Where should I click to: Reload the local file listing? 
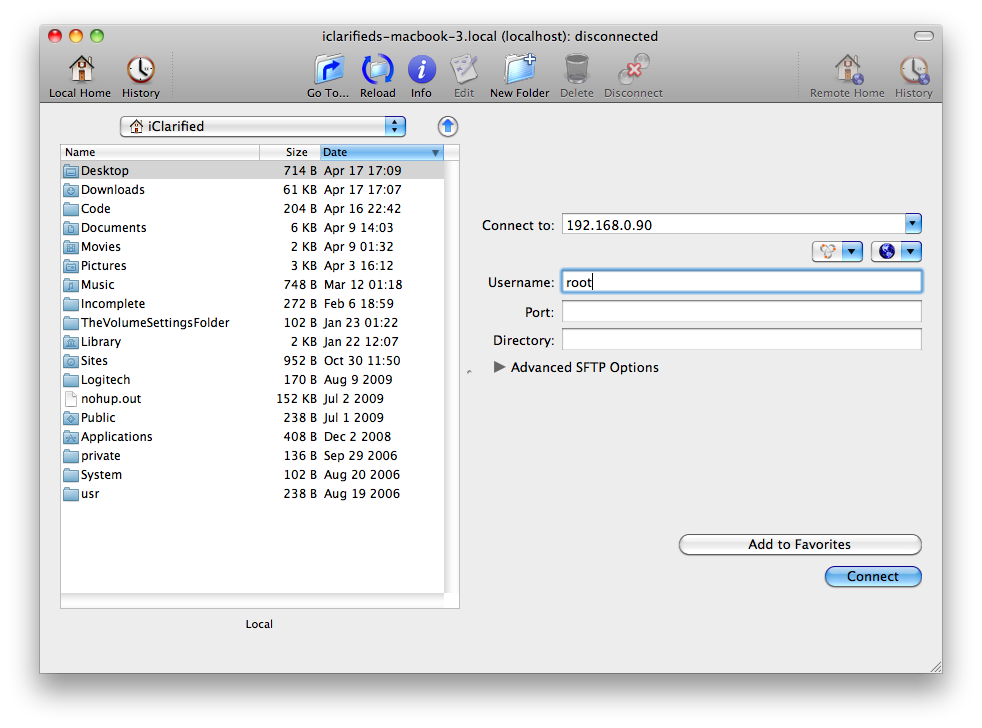pos(377,71)
